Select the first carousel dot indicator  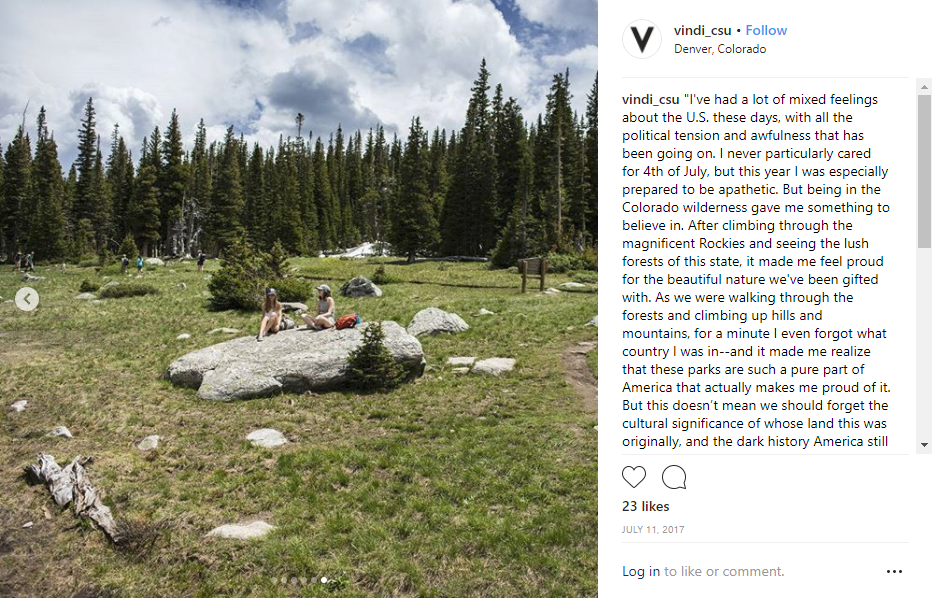tap(275, 580)
